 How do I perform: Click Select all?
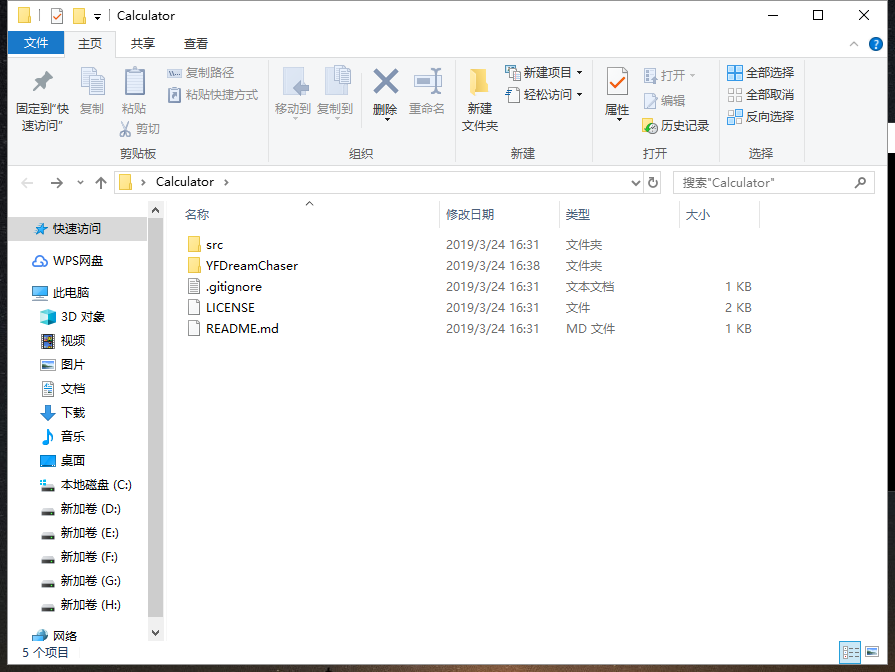(760, 73)
